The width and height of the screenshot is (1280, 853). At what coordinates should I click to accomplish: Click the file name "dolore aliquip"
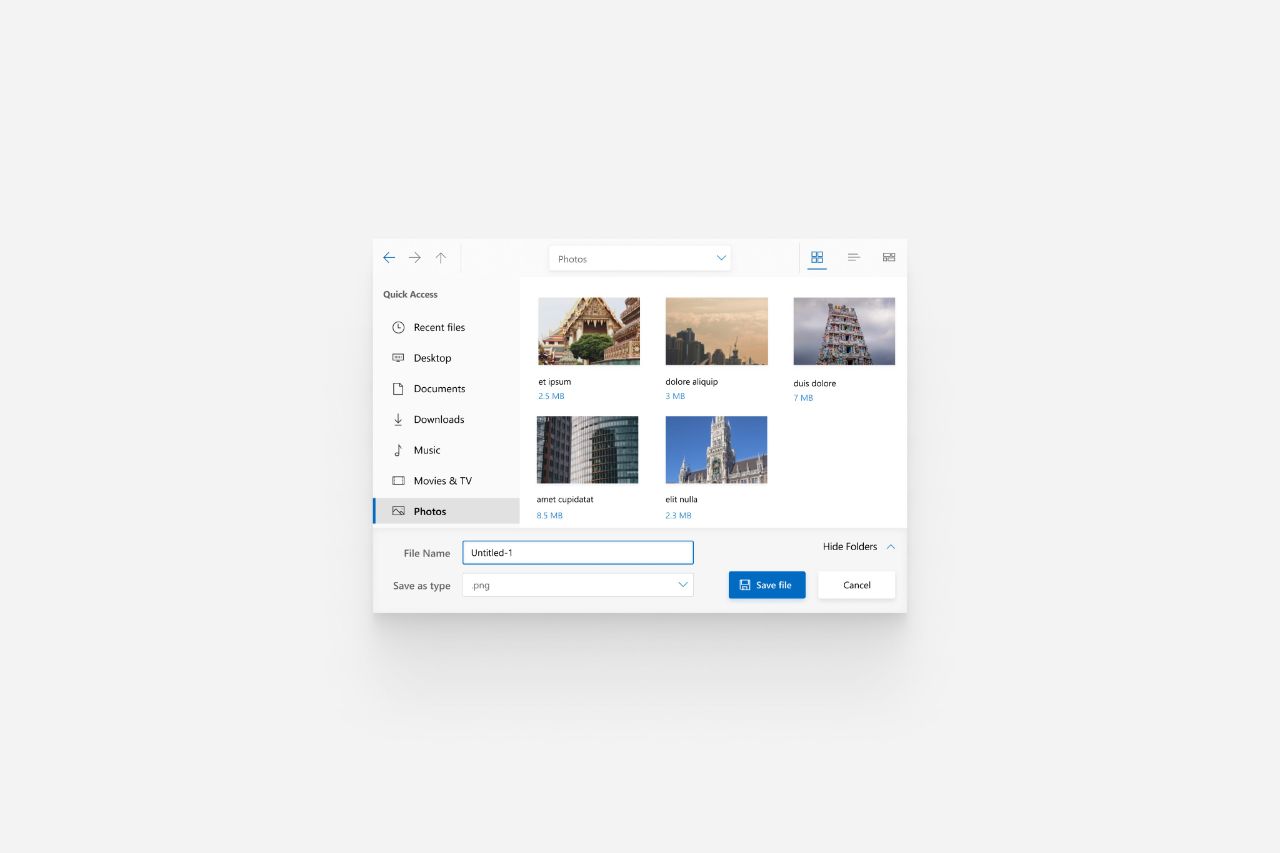692,382
